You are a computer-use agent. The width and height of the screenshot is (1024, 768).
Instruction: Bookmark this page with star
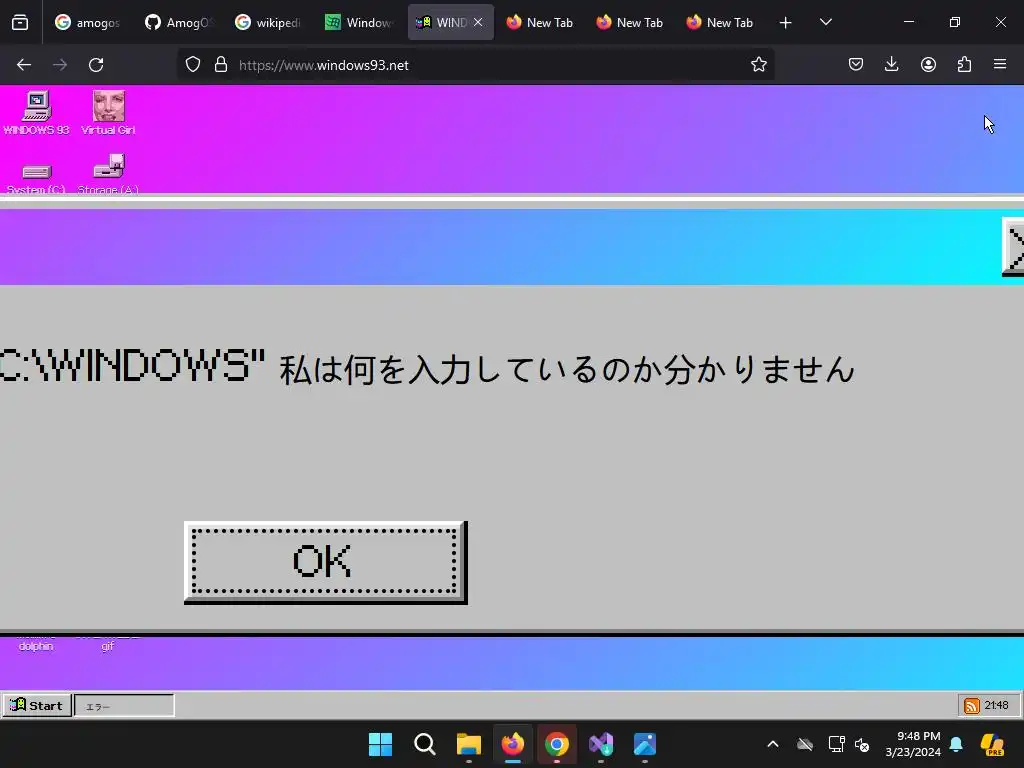pyautogui.click(x=758, y=65)
